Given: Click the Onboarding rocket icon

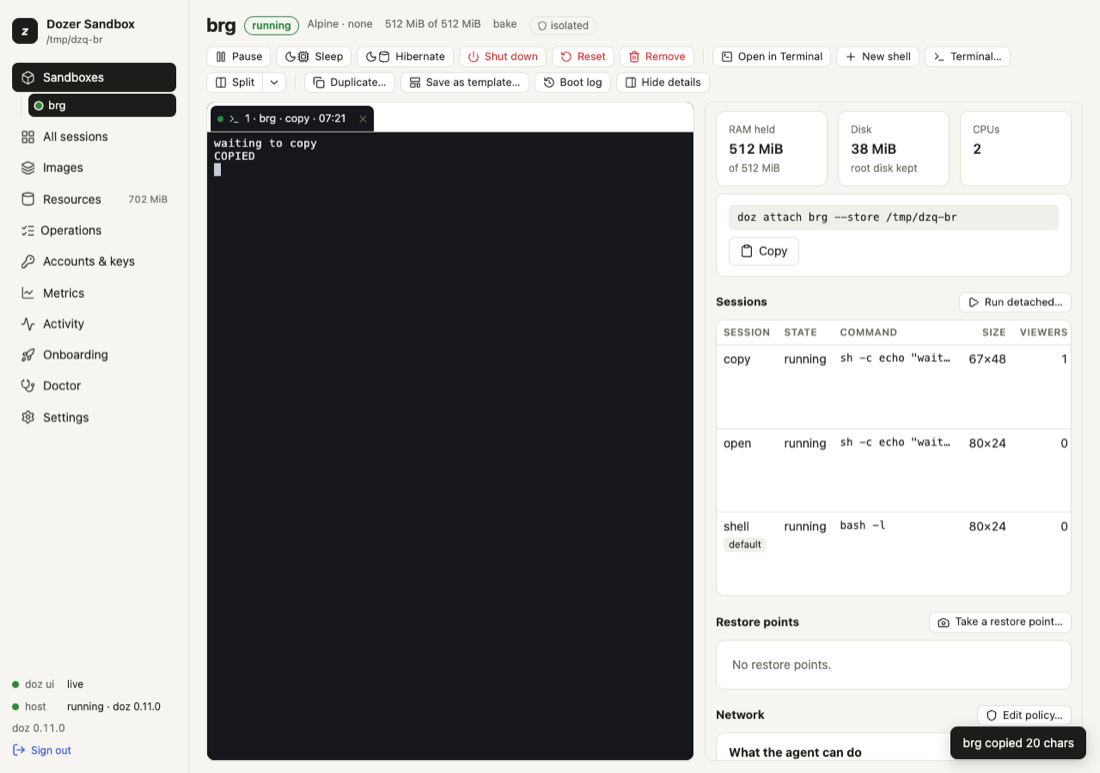Looking at the screenshot, I should click(x=28, y=355).
